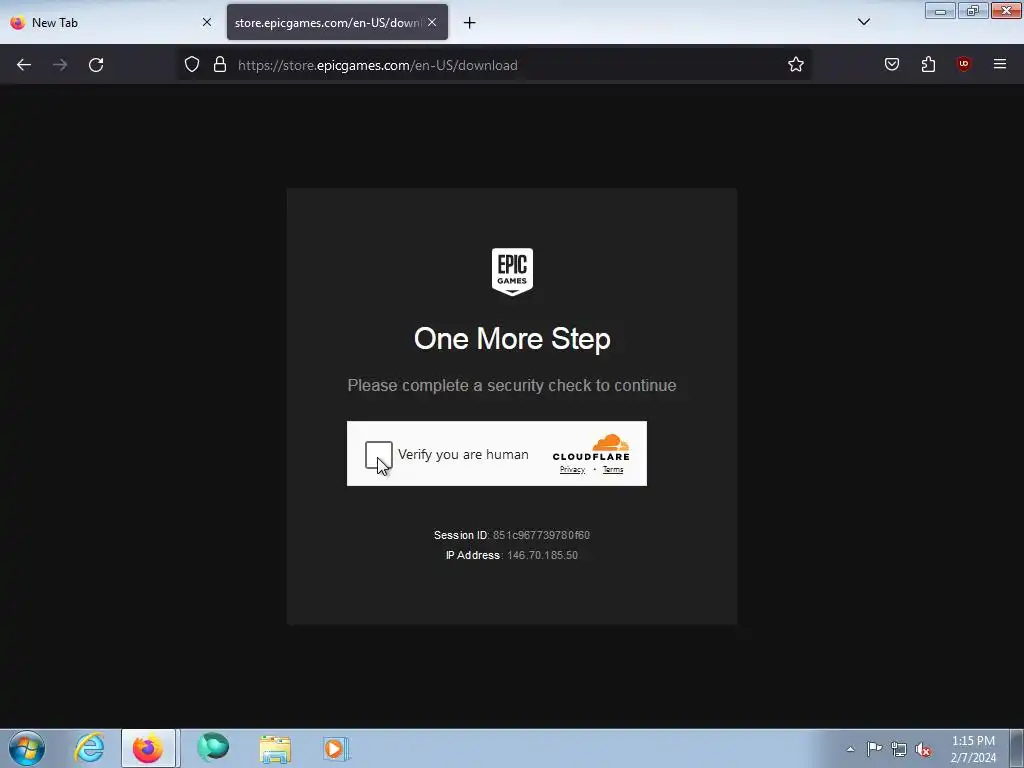The width and height of the screenshot is (1024, 768).
Task: Click the One More Step heading
Action: click(512, 339)
